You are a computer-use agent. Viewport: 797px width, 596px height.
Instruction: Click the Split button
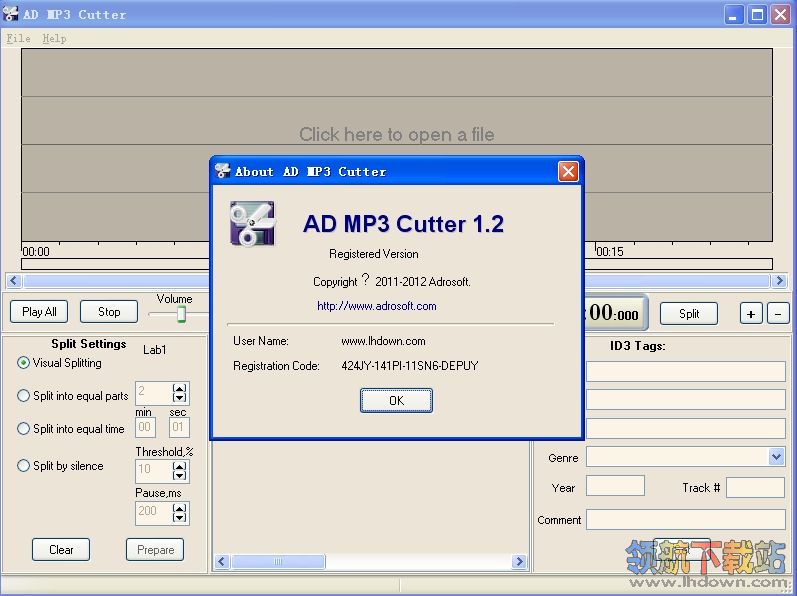click(x=689, y=313)
